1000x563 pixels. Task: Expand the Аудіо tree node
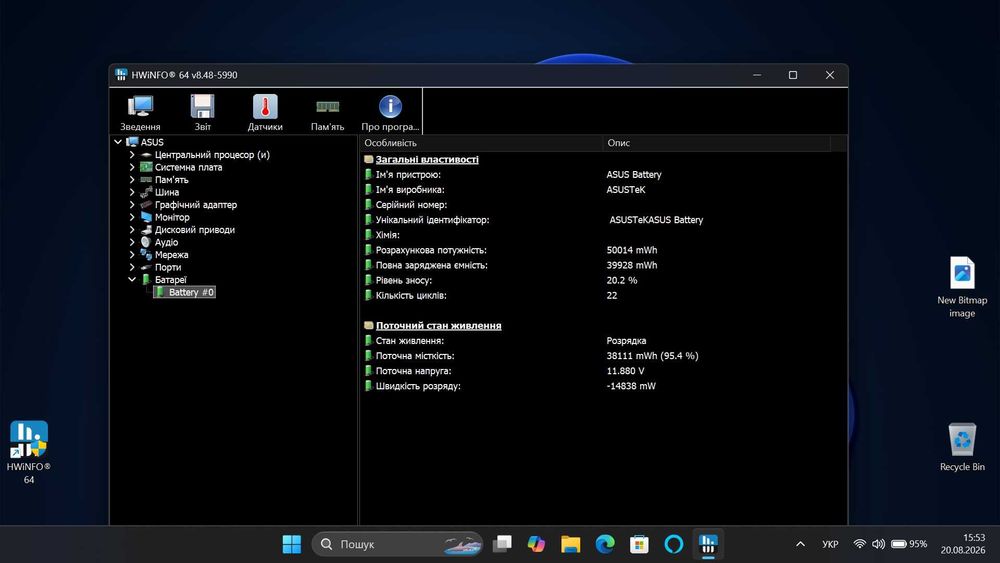click(132, 242)
